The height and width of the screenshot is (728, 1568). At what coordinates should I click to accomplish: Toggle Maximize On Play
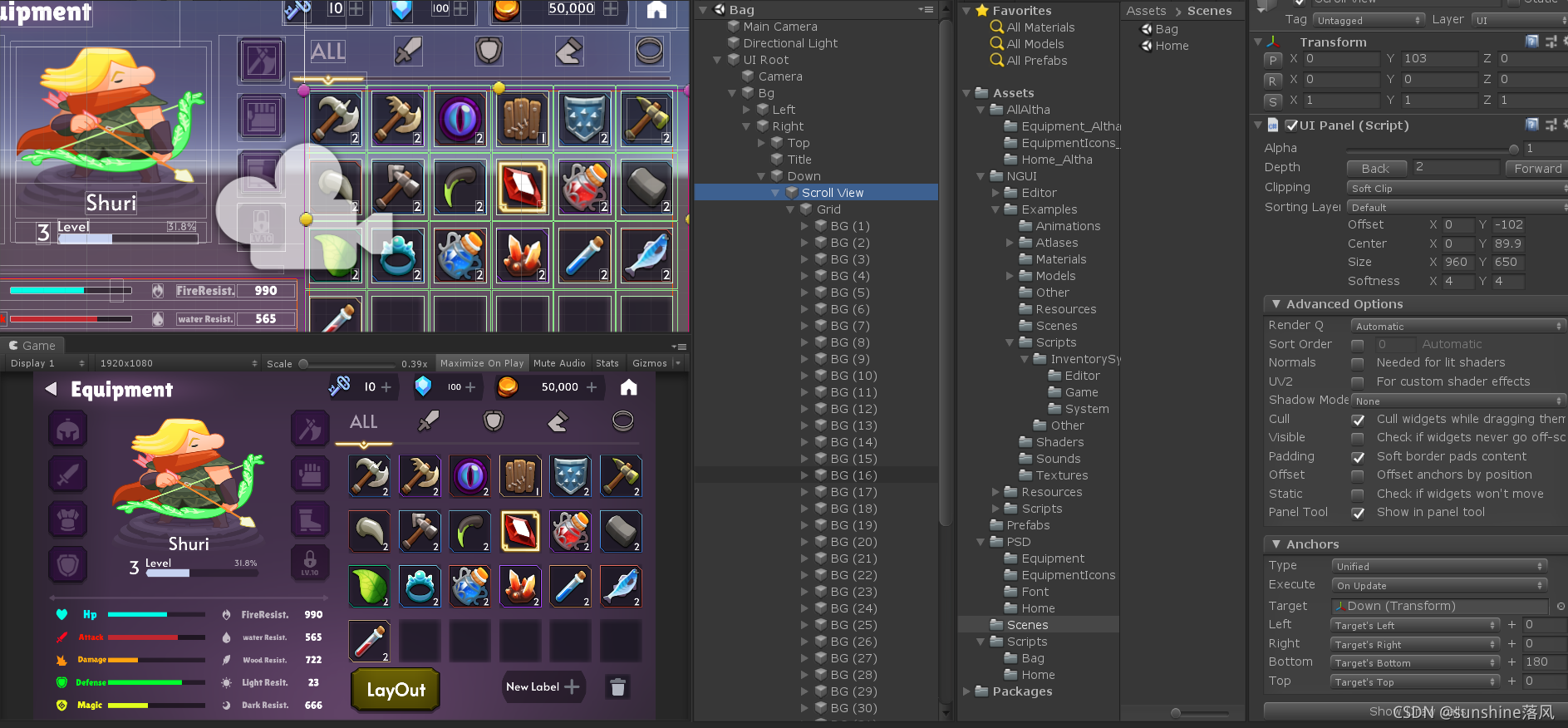(482, 363)
